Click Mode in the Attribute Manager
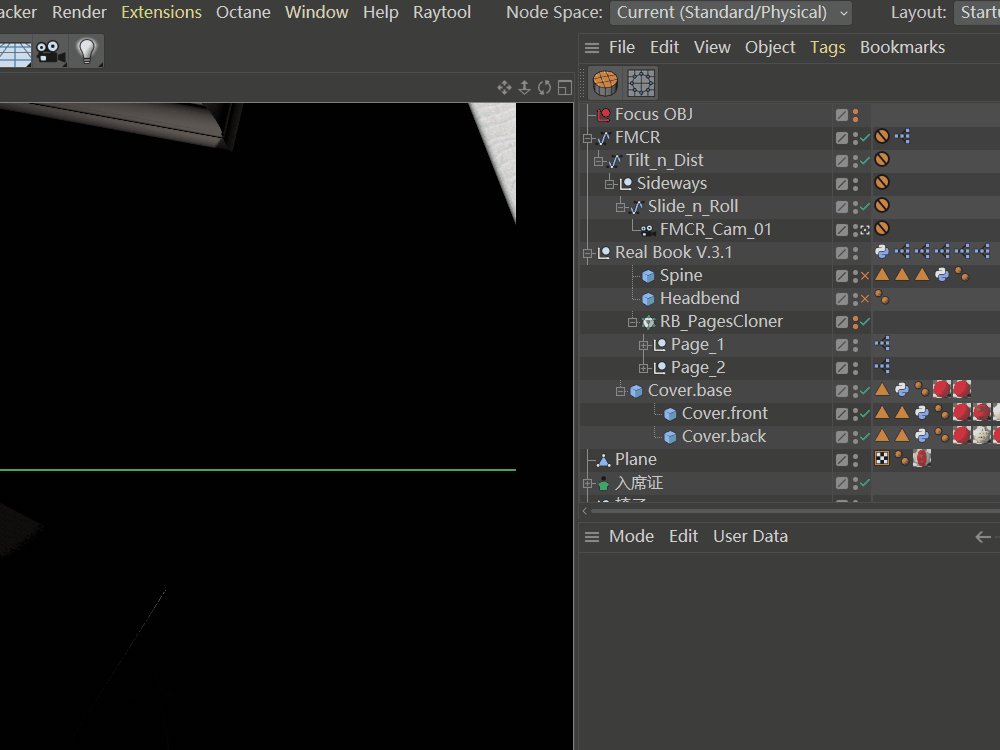This screenshot has height=750, width=1000. click(631, 536)
